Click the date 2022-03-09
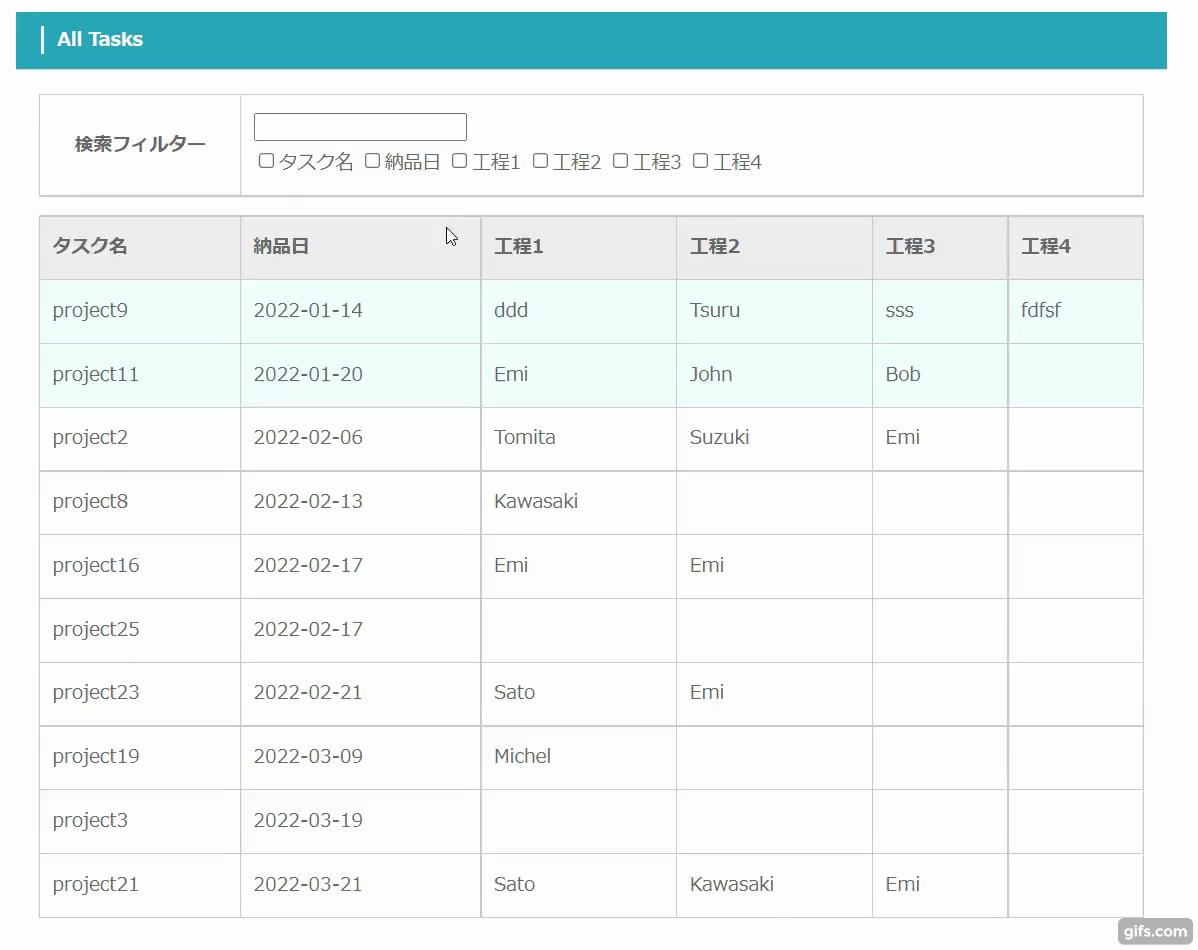Image resolution: width=1198 pixels, height=950 pixels. [x=308, y=757]
